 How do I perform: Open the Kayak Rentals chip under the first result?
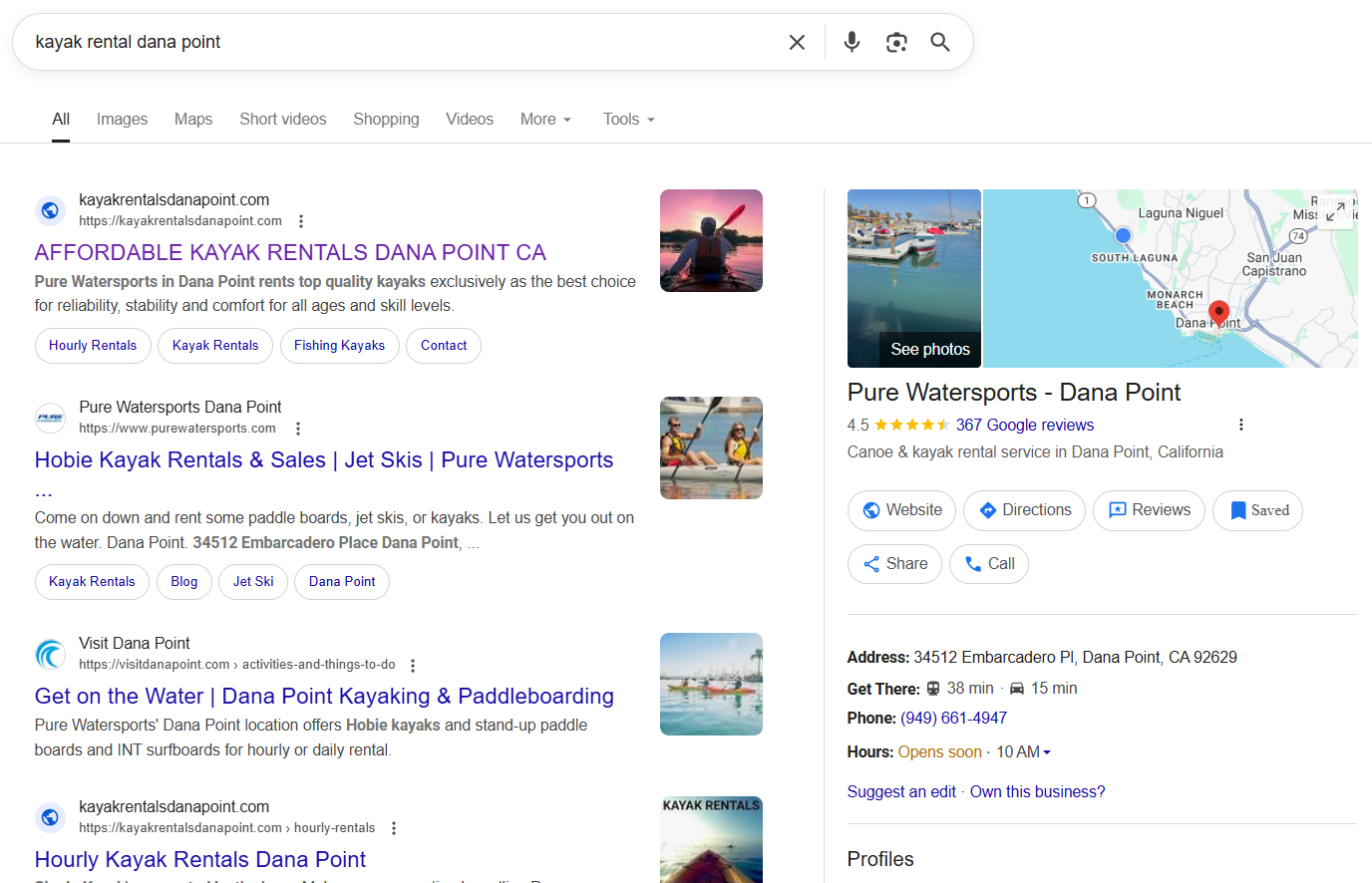215,346
